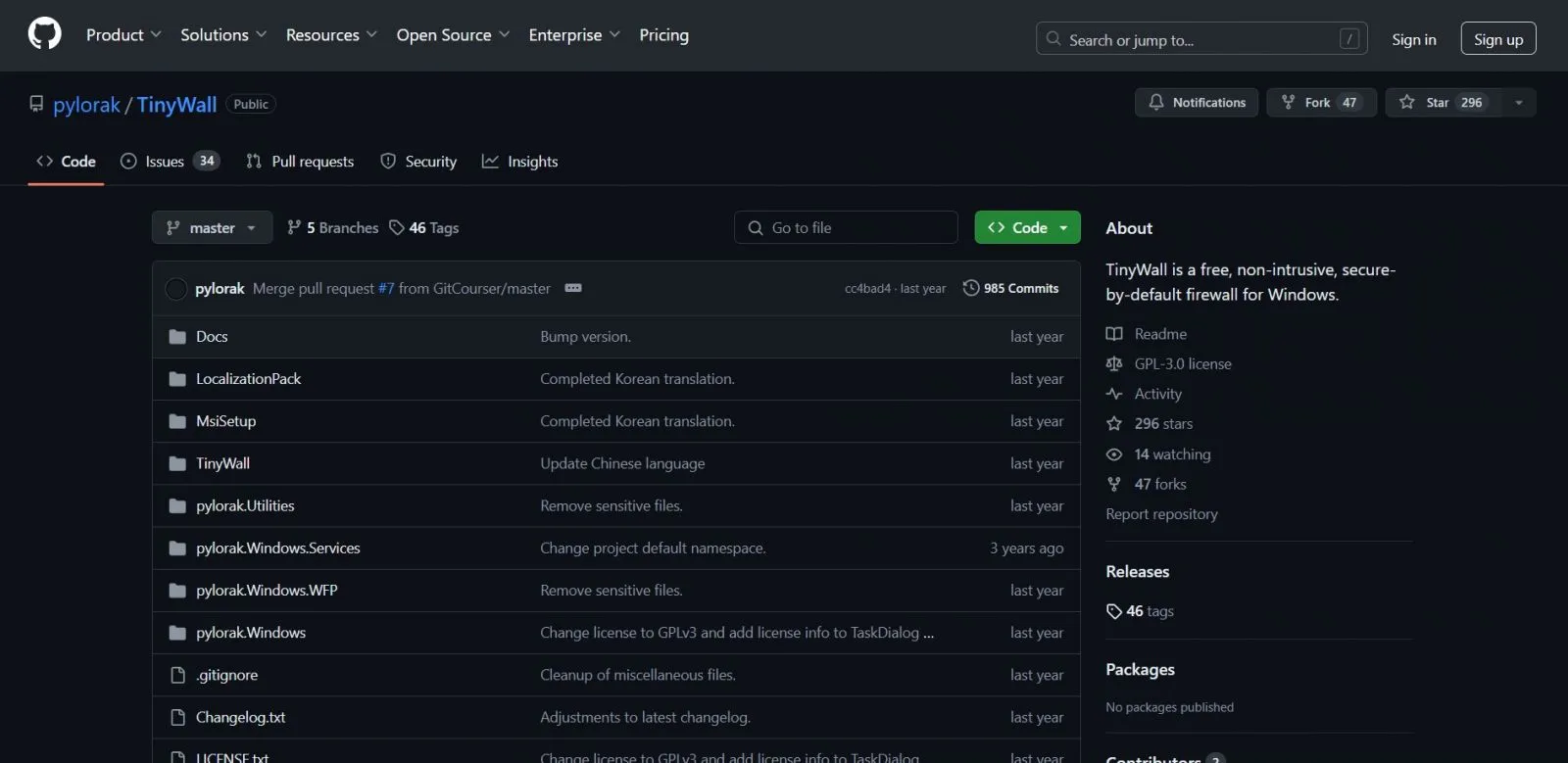
Task: Expand the Resources menu
Action: tap(331, 35)
